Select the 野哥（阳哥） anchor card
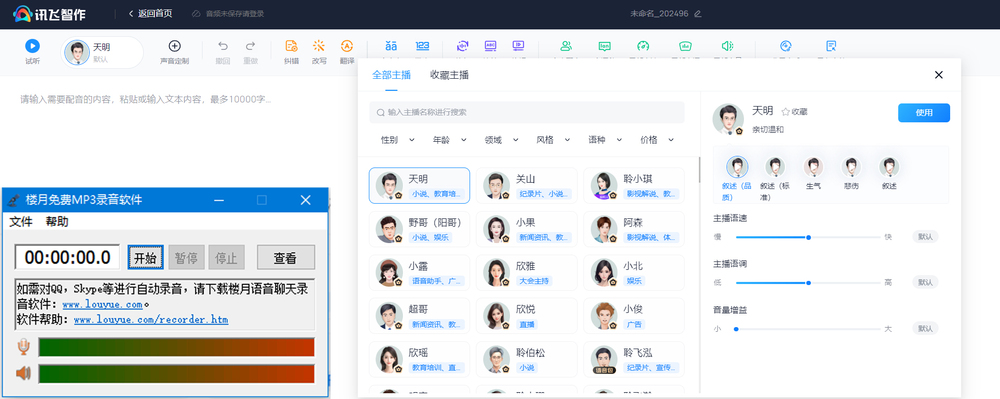Image resolution: width=1000 pixels, height=399 pixels. point(420,229)
